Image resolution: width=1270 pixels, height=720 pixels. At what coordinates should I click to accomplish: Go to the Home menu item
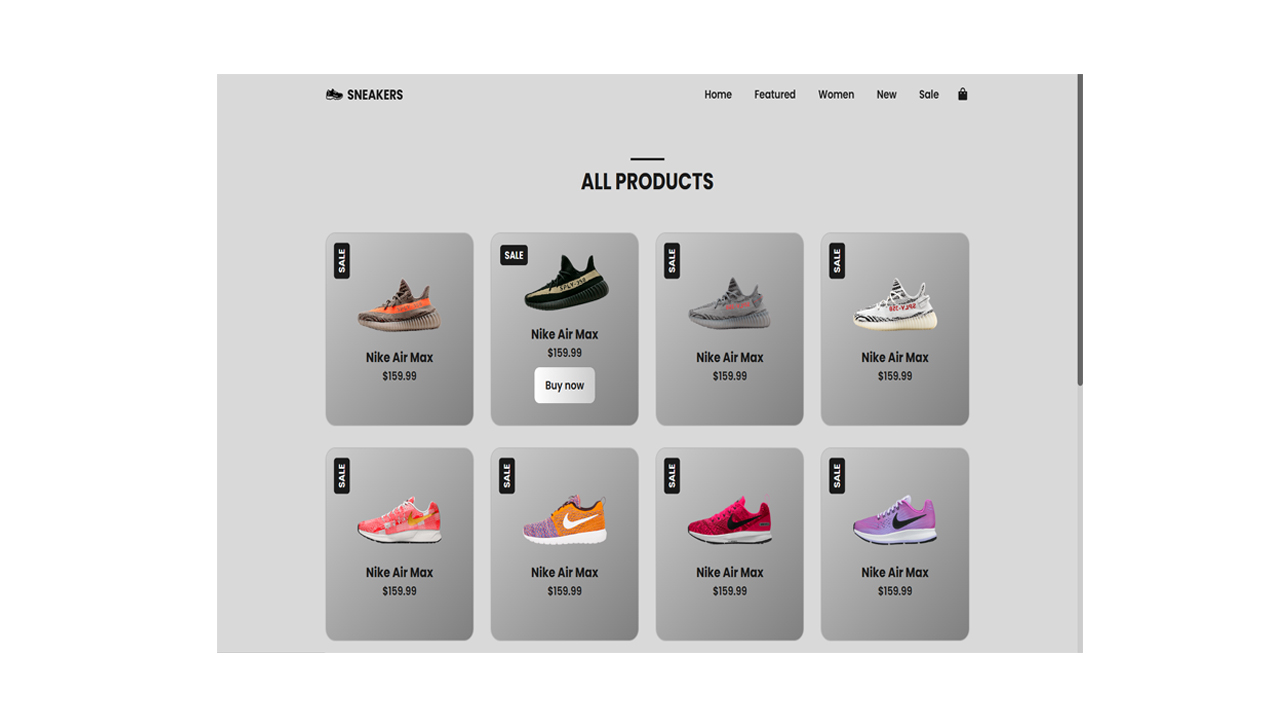(718, 95)
